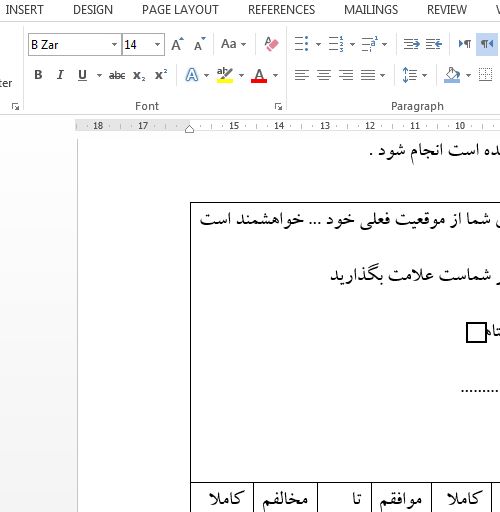Toggle Subscript formatting
Screen dimensions: 500x512
(x=139, y=75)
